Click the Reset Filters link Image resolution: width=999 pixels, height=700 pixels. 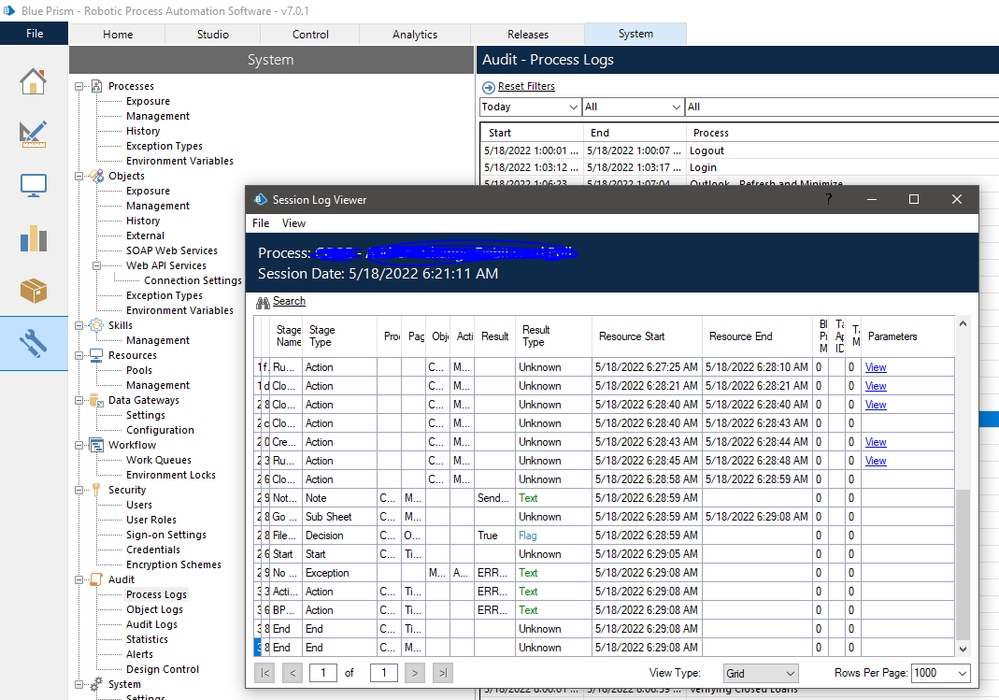(526, 87)
